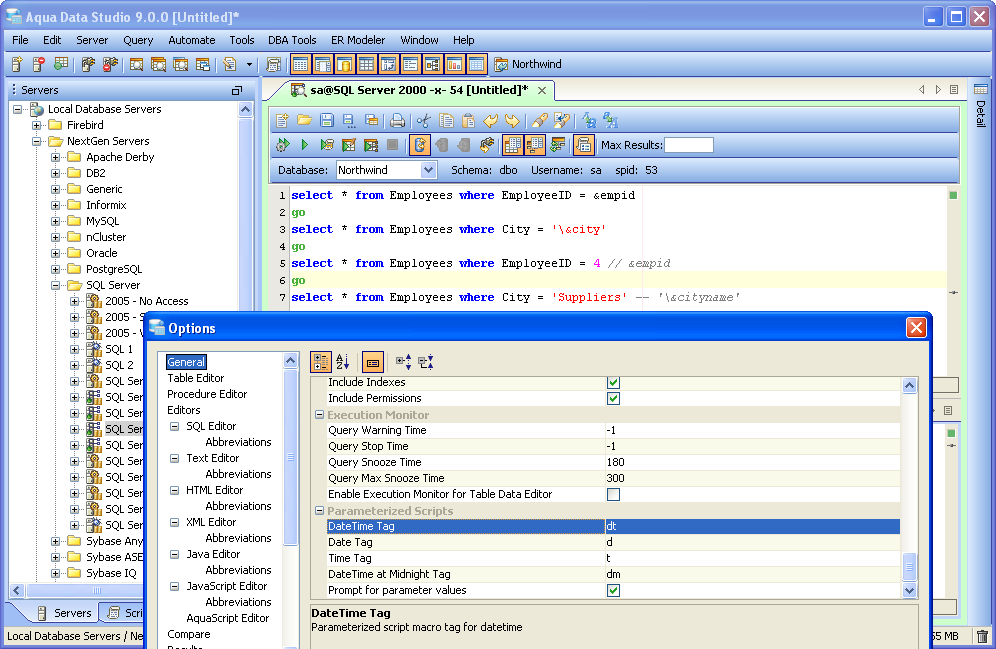Click Options property list scrollbar thumb
The width and height of the screenshot is (996, 649).
click(909, 566)
